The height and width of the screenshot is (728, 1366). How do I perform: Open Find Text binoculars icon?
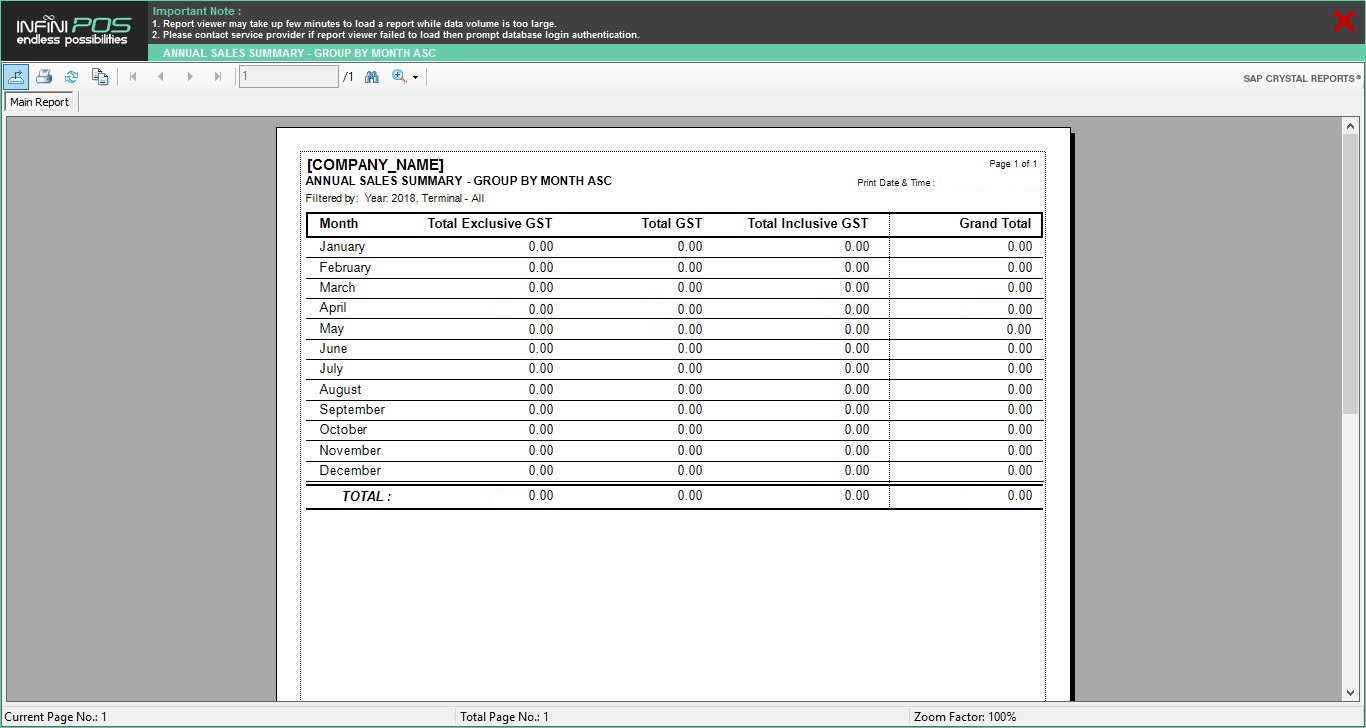[372, 77]
